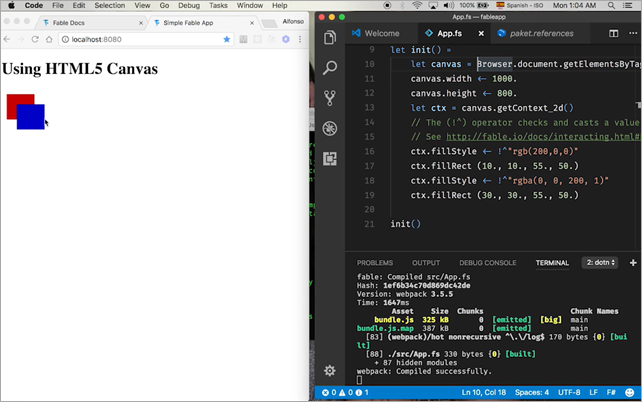Open the Search view in VS Code

330,68
